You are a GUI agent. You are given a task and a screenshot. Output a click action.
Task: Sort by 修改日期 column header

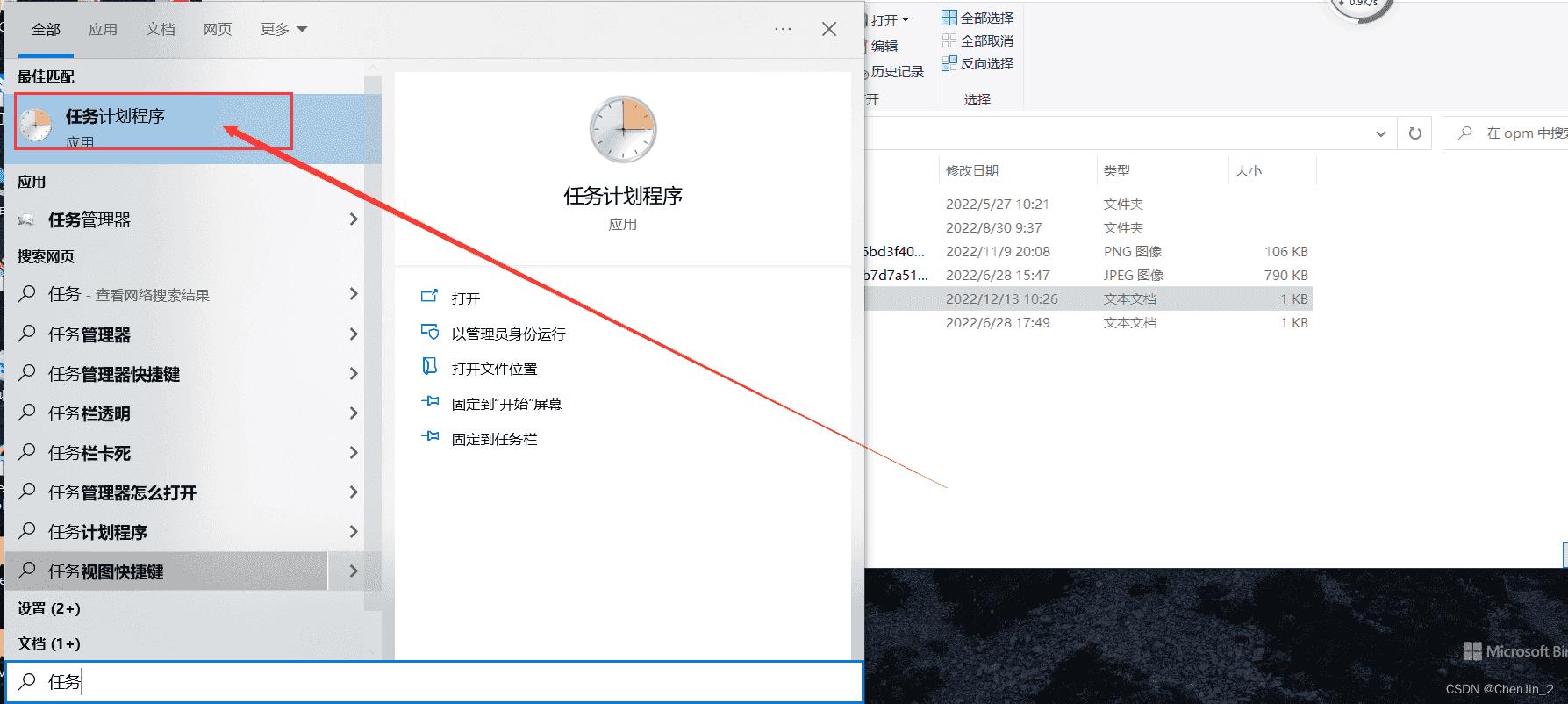(972, 171)
